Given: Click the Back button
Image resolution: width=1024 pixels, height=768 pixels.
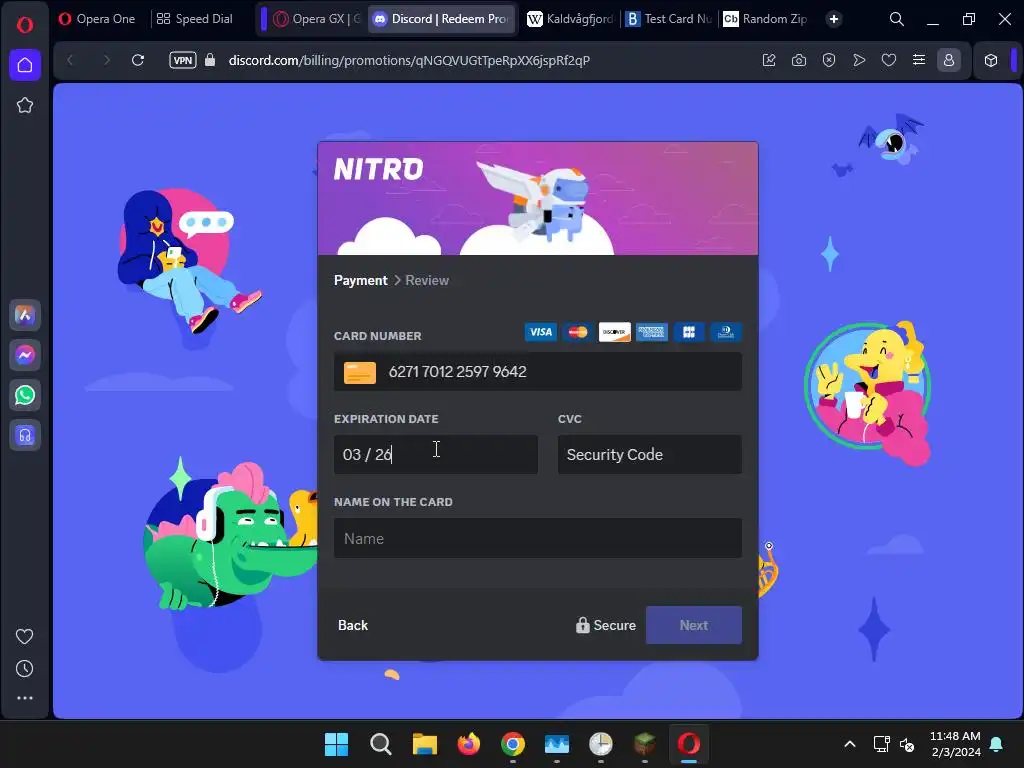Looking at the screenshot, I should pyautogui.click(x=353, y=625).
